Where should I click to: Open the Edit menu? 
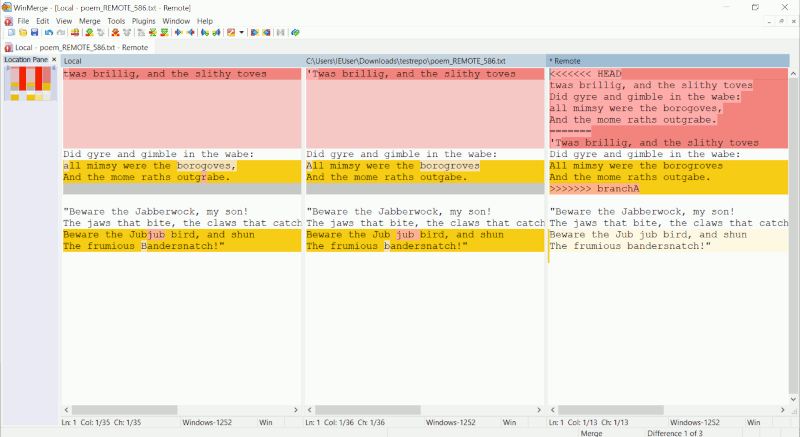[x=43, y=21]
